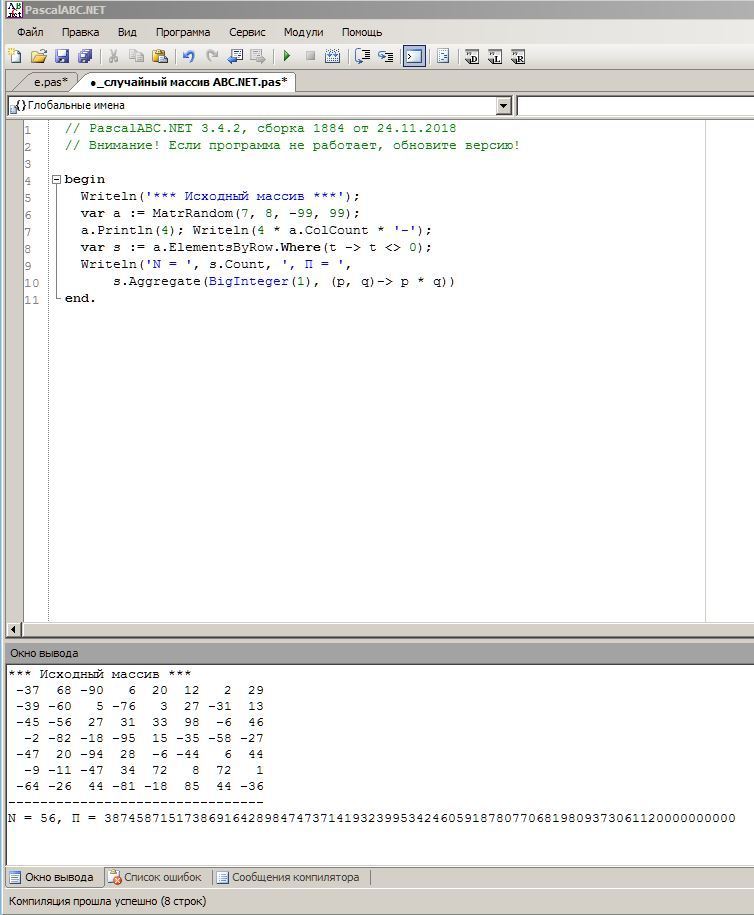
Task: Save the current file
Action: pyautogui.click(x=62, y=56)
